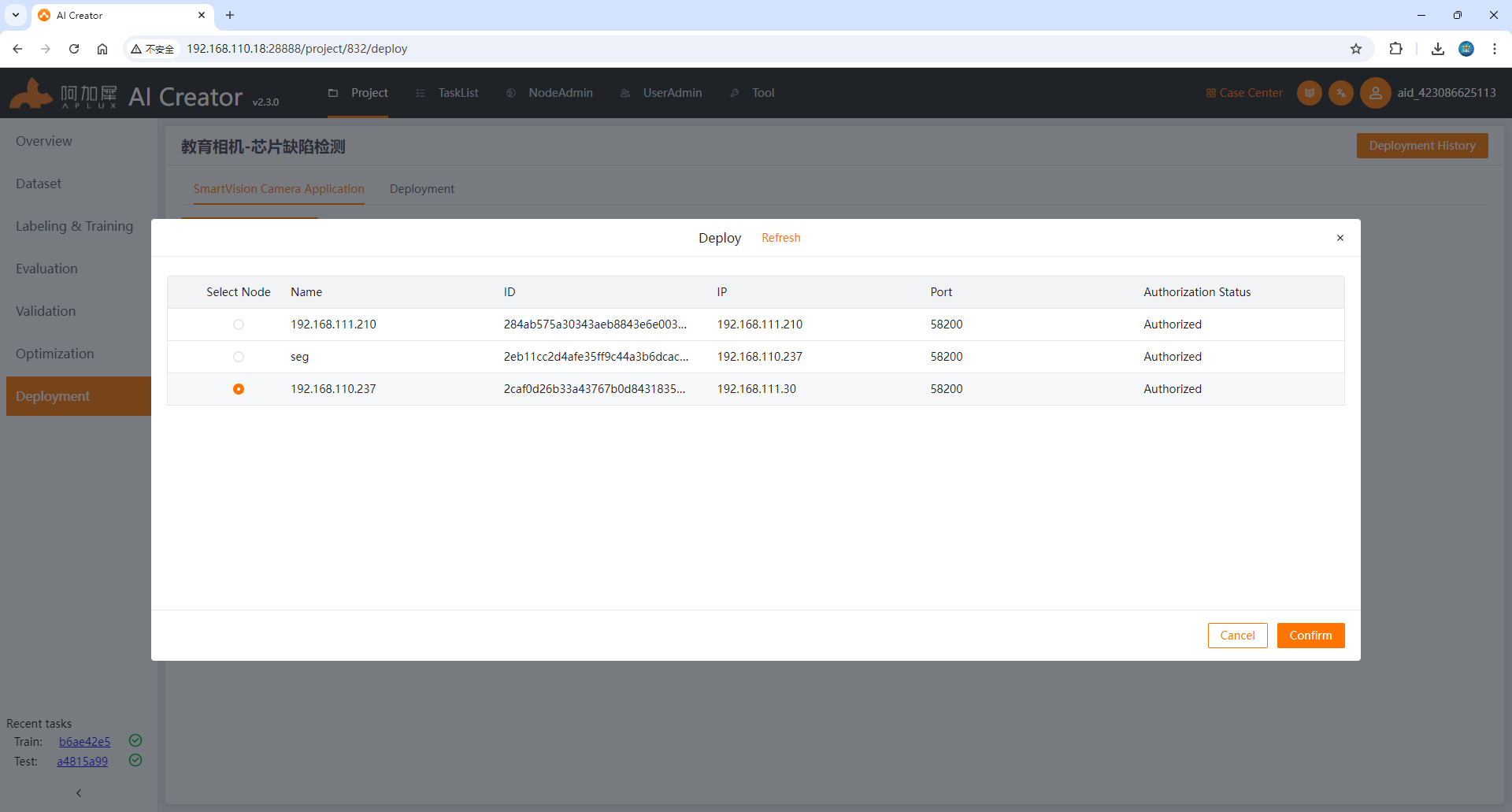Image resolution: width=1512 pixels, height=812 pixels.
Task: Open the tab search dropdown
Action: pos(16,15)
